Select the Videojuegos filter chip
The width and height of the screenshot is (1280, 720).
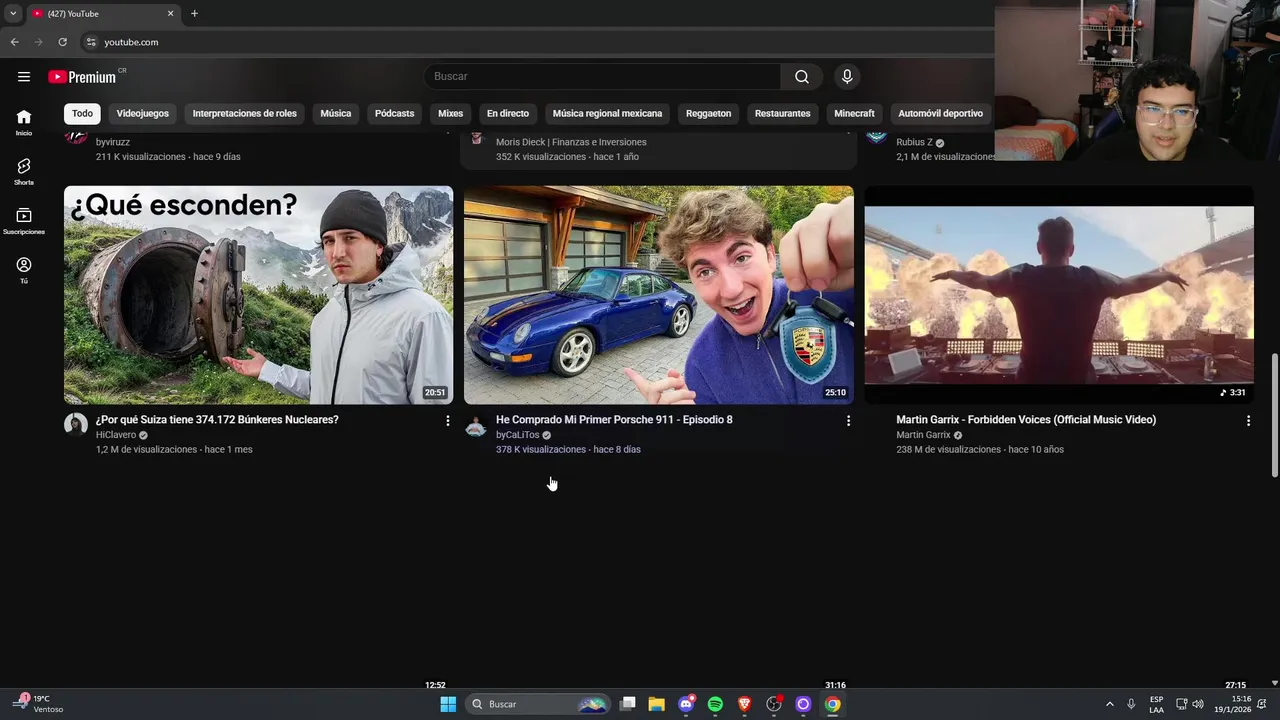143,113
